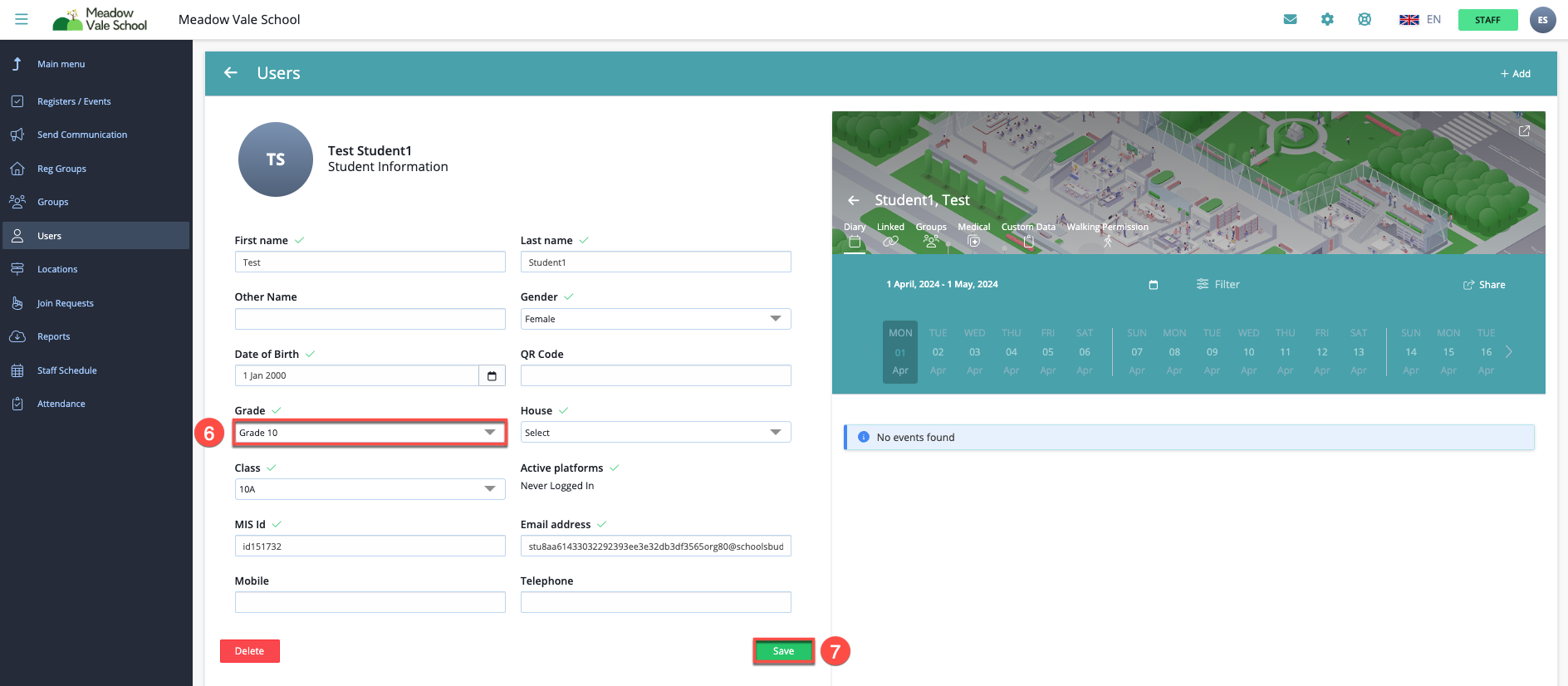The width and height of the screenshot is (1568, 686).
Task: Open the student panel in new window
Action: pyautogui.click(x=1524, y=131)
